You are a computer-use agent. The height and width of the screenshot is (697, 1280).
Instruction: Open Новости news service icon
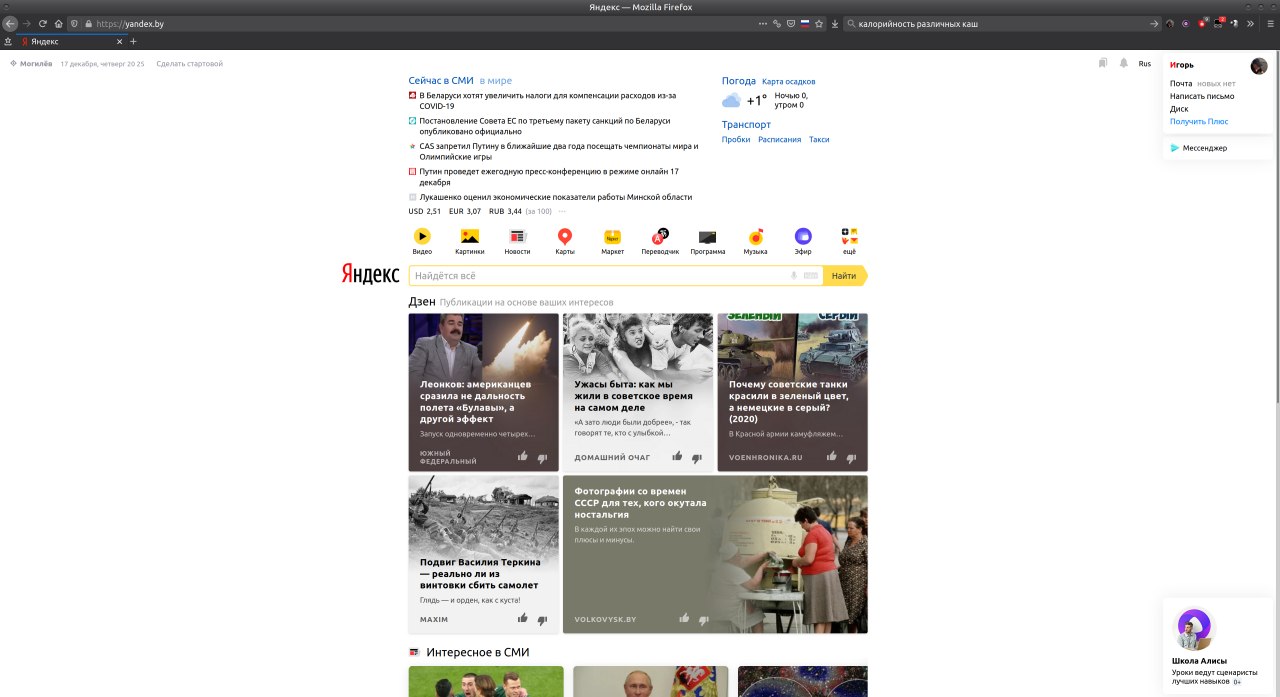pos(517,237)
